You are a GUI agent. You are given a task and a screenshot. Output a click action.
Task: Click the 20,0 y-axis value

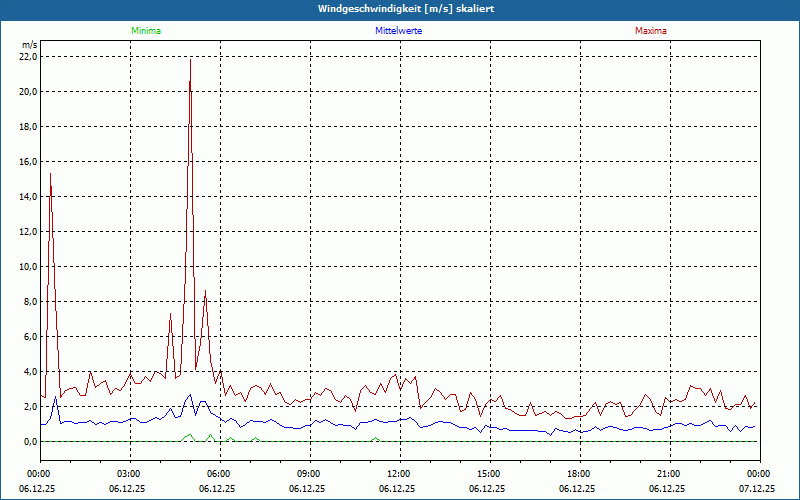[29, 92]
